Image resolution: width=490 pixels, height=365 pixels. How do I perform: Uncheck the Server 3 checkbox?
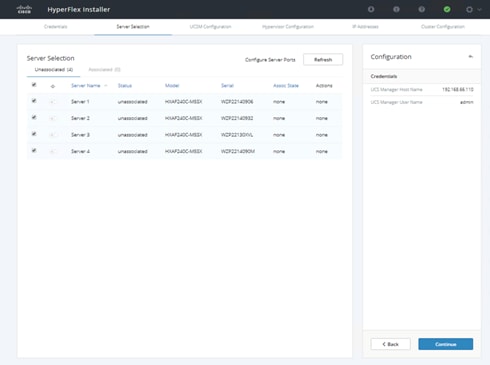pyautogui.click(x=34, y=134)
